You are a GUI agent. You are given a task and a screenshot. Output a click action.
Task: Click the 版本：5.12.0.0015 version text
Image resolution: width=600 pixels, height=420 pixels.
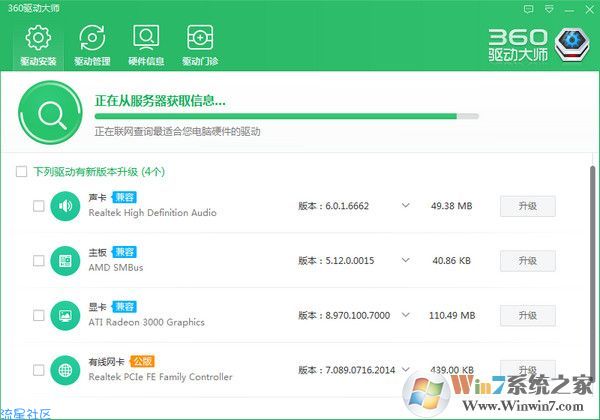pos(336,260)
